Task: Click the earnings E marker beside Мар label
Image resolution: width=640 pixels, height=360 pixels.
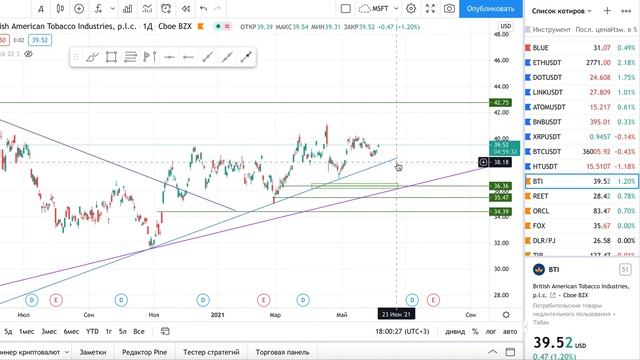Action: click(264, 300)
